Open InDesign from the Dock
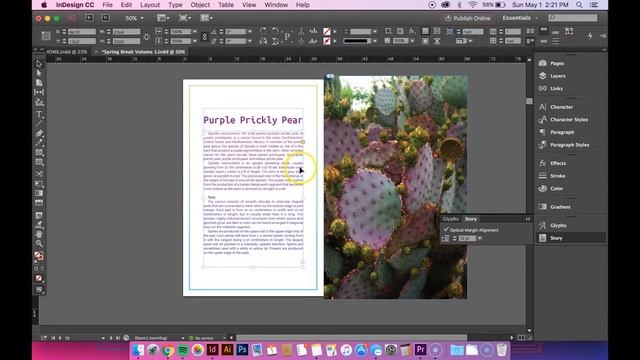The image size is (640, 360). coord(212,350)
